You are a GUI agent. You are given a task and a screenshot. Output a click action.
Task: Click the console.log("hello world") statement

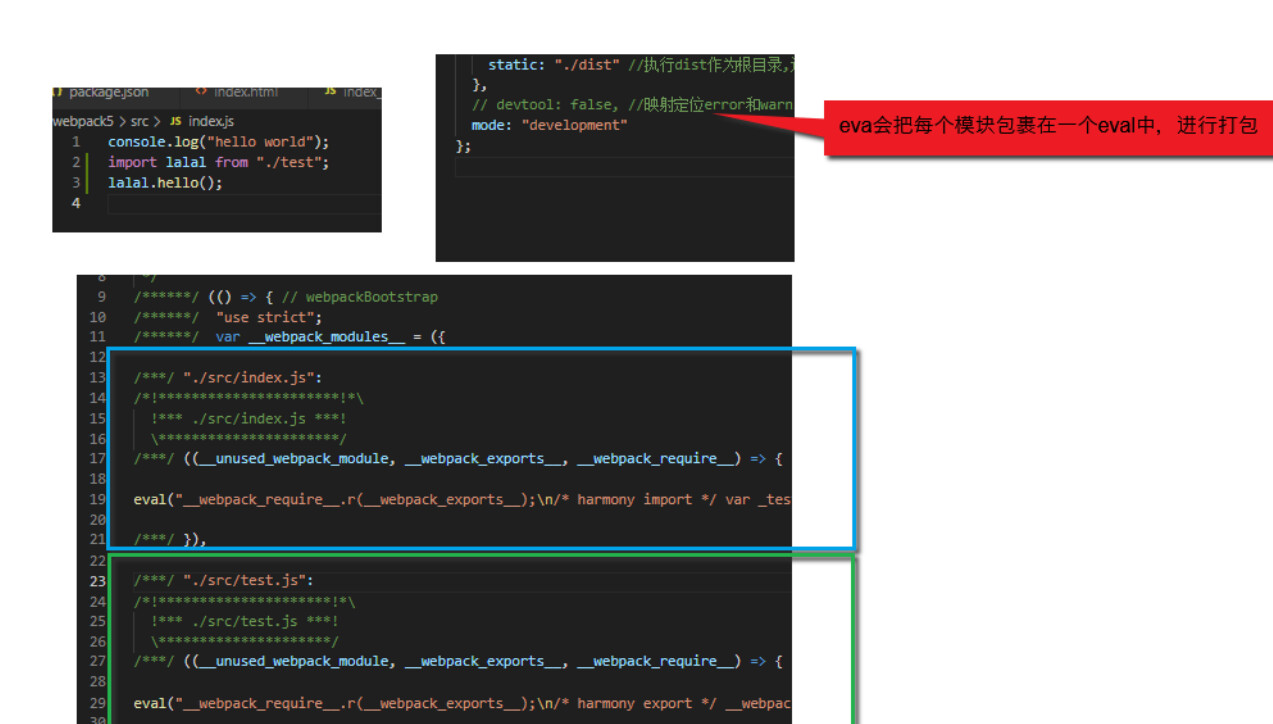tap(218, 142)
